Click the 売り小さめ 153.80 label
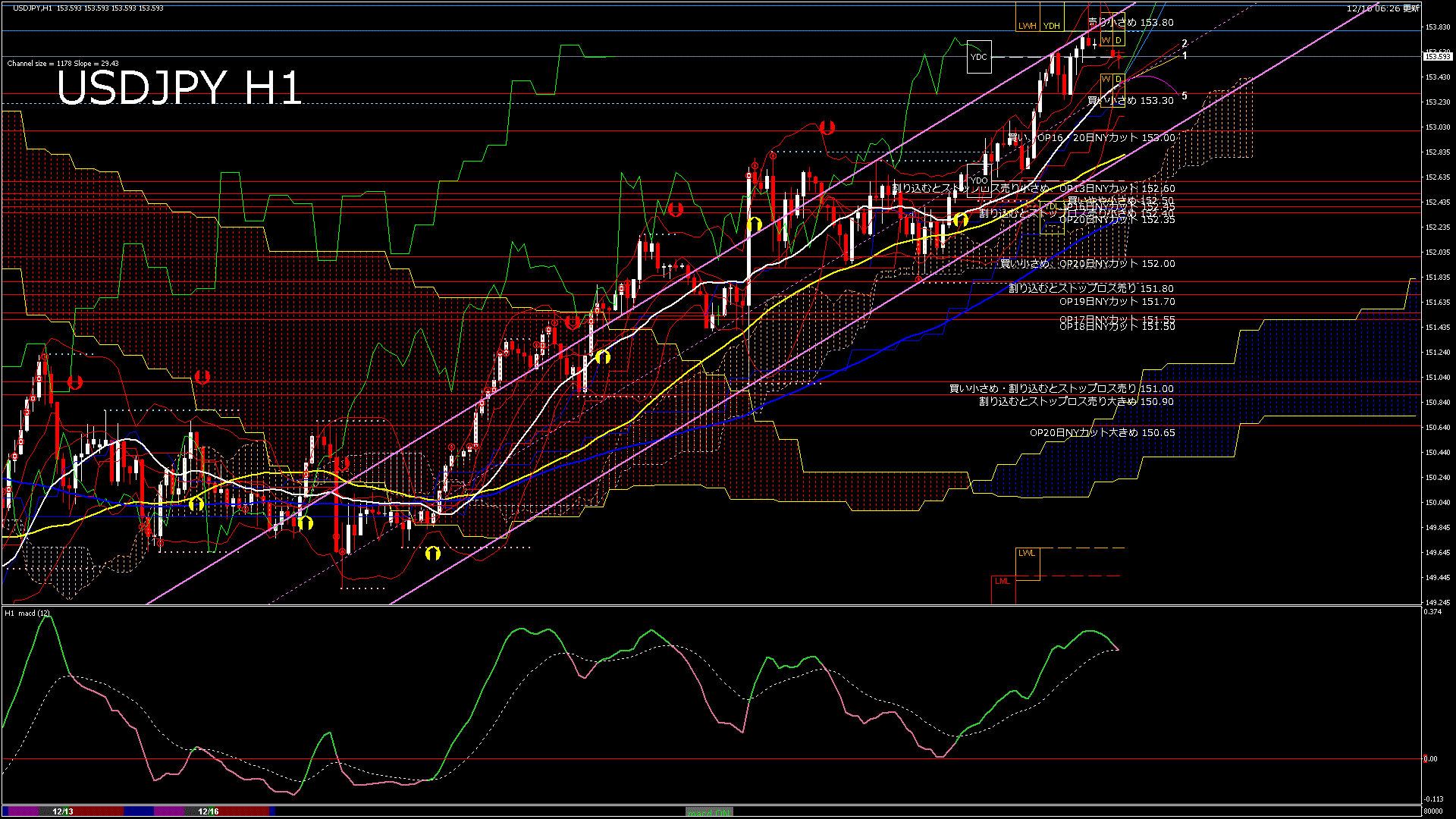1456x819 pixels. coord(1130,23)
